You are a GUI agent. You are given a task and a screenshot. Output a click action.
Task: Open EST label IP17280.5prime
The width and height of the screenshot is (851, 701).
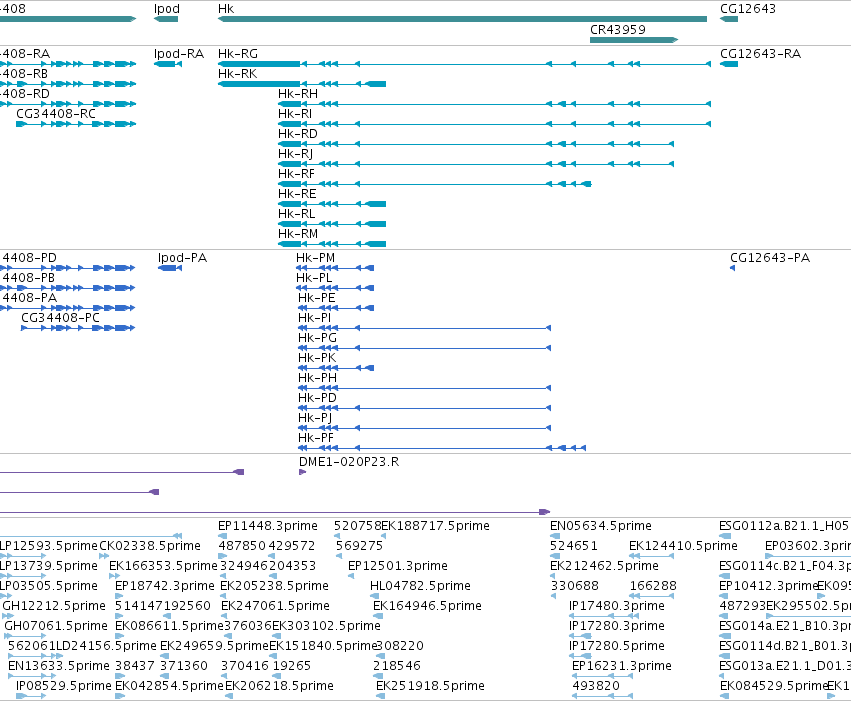pyautogui.click(x=617, y=646)
